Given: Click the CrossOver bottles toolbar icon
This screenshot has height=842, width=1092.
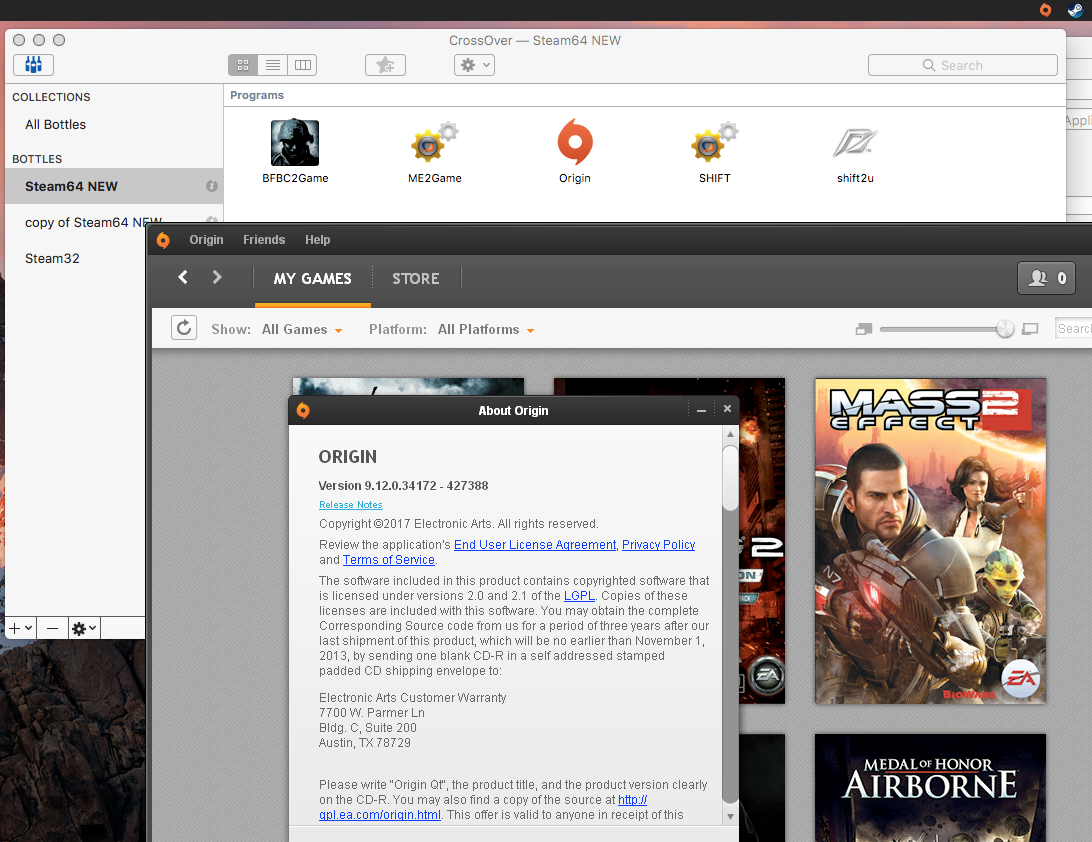Looking at the screenshot, I should point(33,65).
